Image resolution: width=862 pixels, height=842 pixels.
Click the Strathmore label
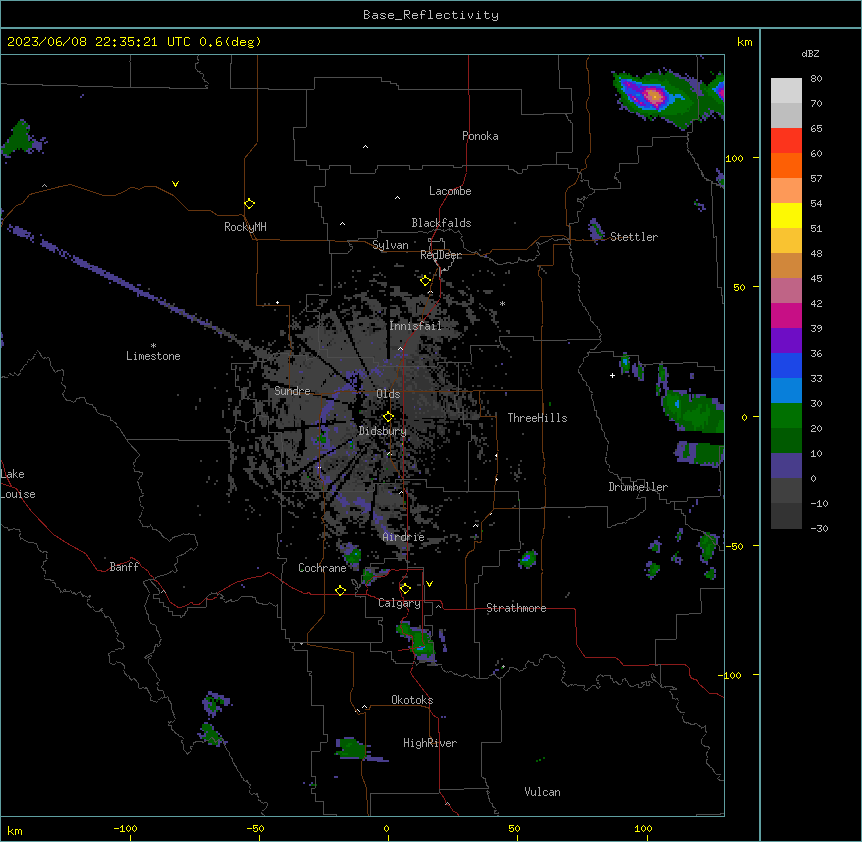coord(516,608)
